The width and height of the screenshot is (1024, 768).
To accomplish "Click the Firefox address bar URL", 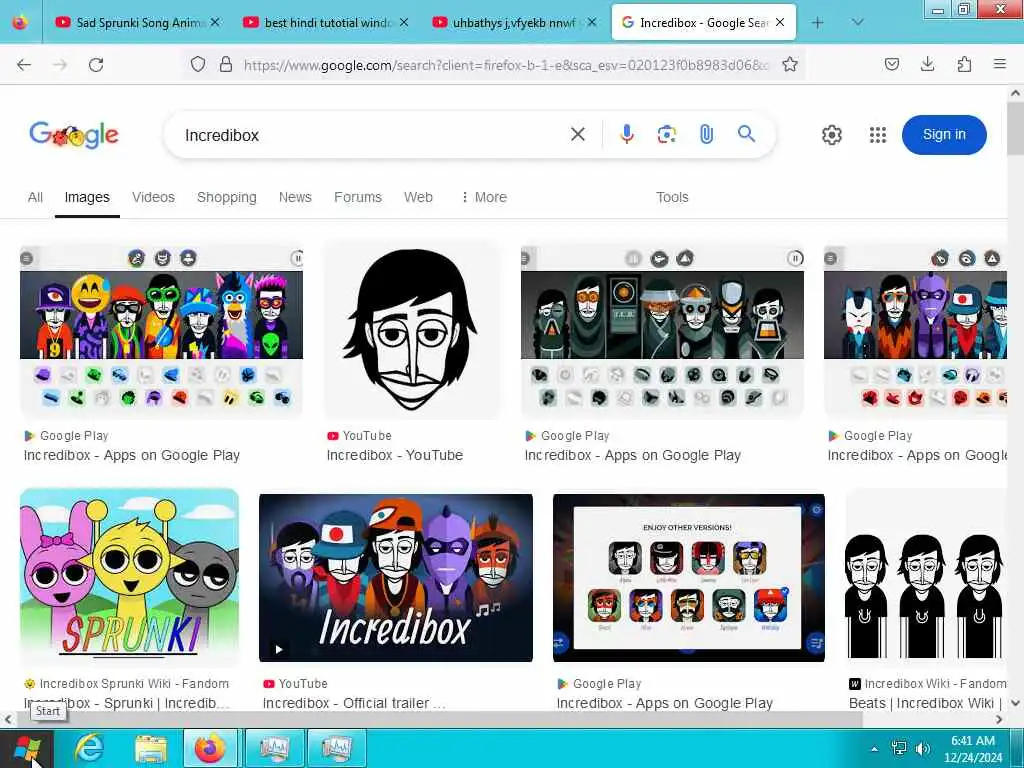I will (x=506, y=65).
